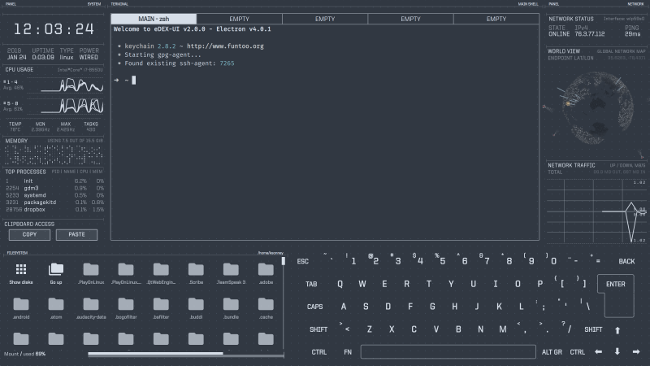Image resolution: width=650 pixels, height=366 pixels.
Task: Tap the TAB key
Action: pyautogui.click(x=311, y=284)
